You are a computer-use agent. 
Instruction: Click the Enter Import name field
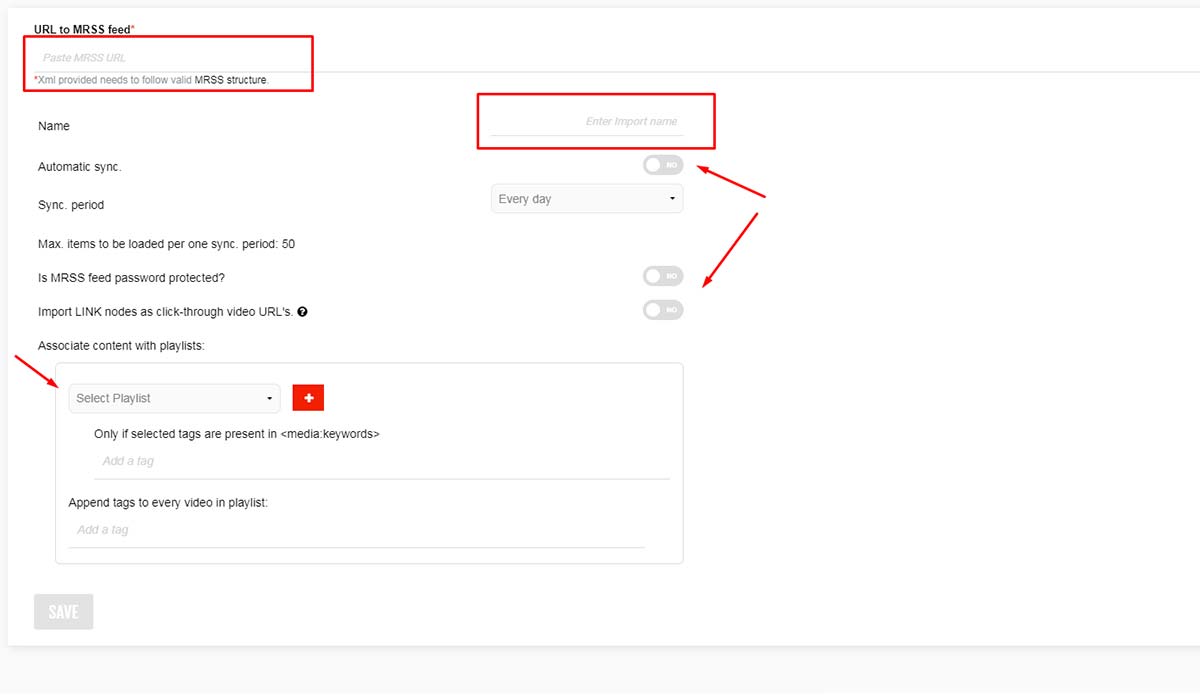pyautogui.click(x=587, y=121)
